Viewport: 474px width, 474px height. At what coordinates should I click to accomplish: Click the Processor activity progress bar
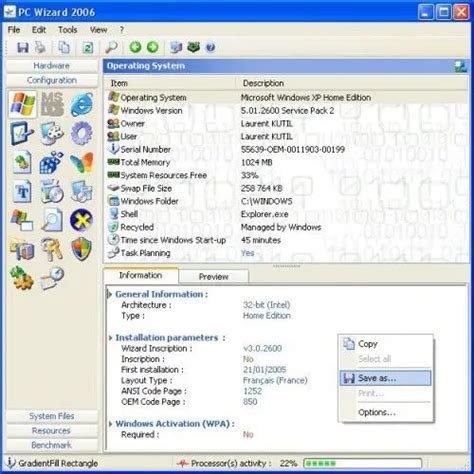[x=363, y=463]
